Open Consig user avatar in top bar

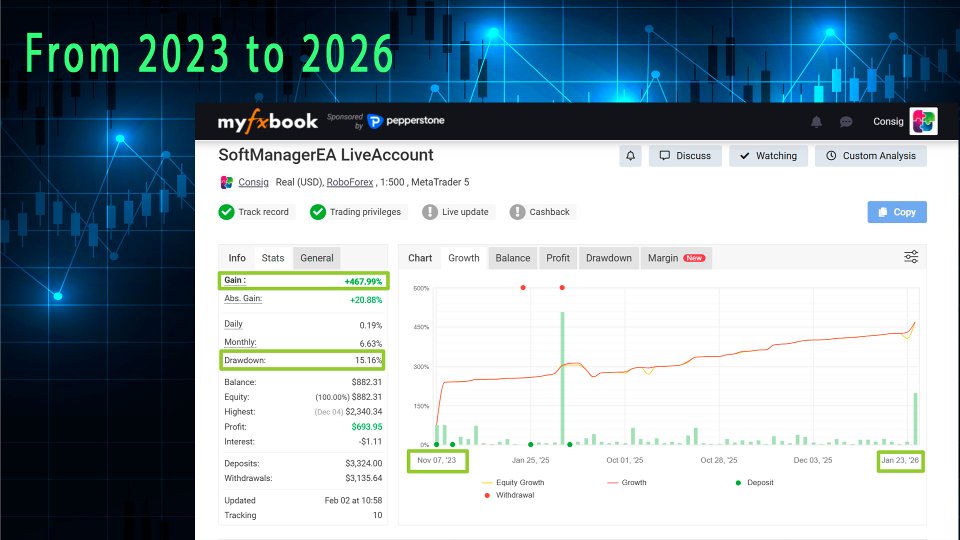pos(923,121)
